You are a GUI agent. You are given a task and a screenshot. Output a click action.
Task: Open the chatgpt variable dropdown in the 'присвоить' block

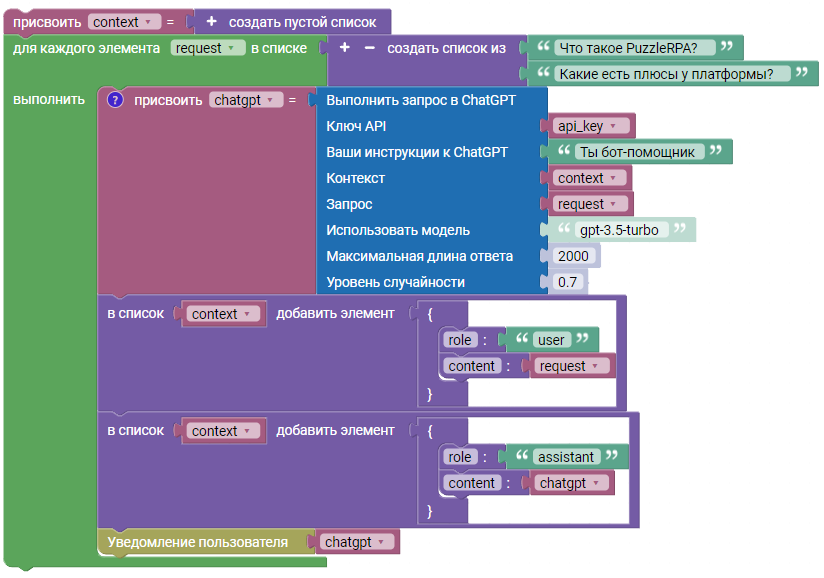click(245, 100)
